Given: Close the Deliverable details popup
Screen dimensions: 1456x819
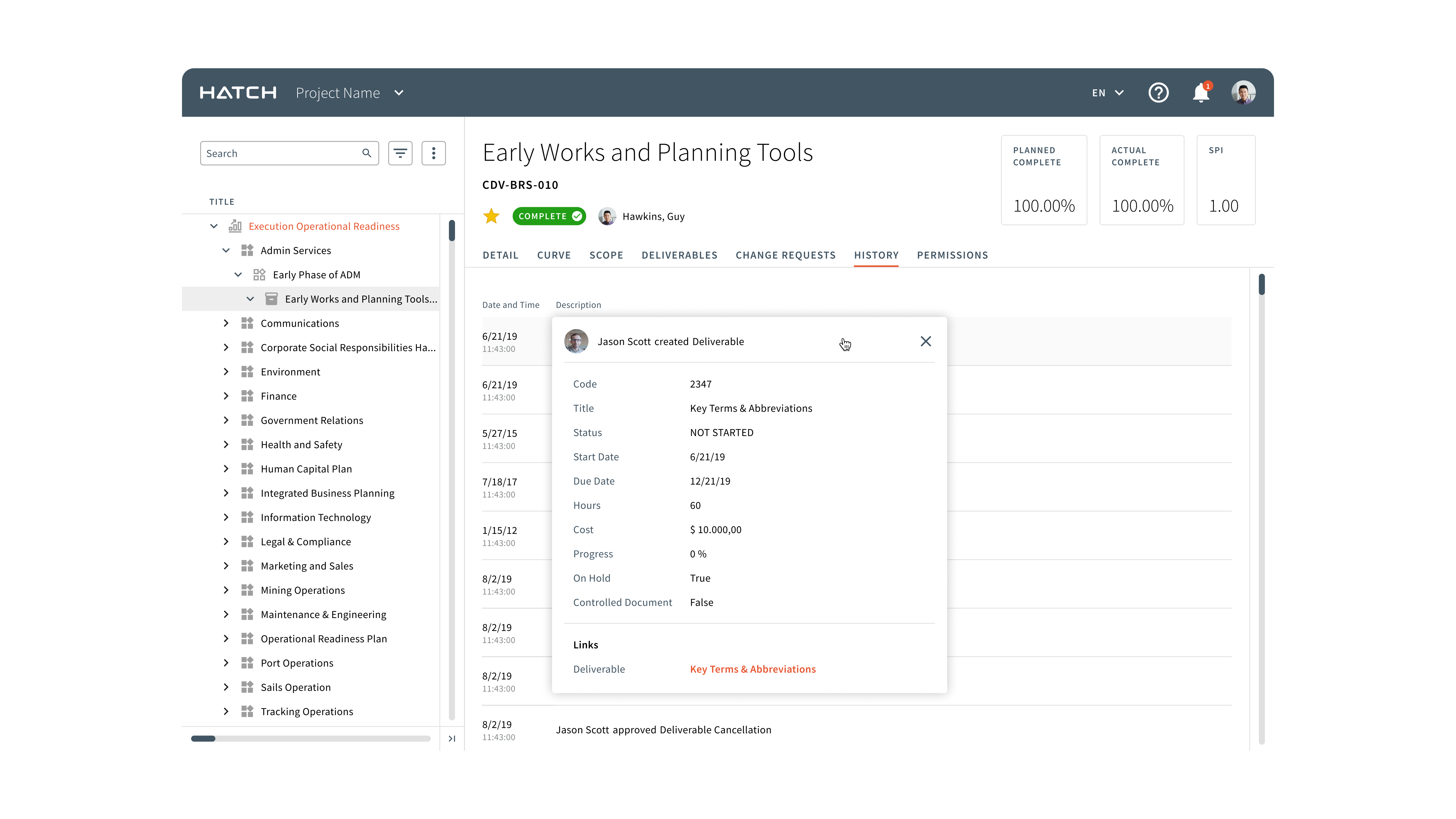Looking at the screenshot, I should tap(925, 341).
